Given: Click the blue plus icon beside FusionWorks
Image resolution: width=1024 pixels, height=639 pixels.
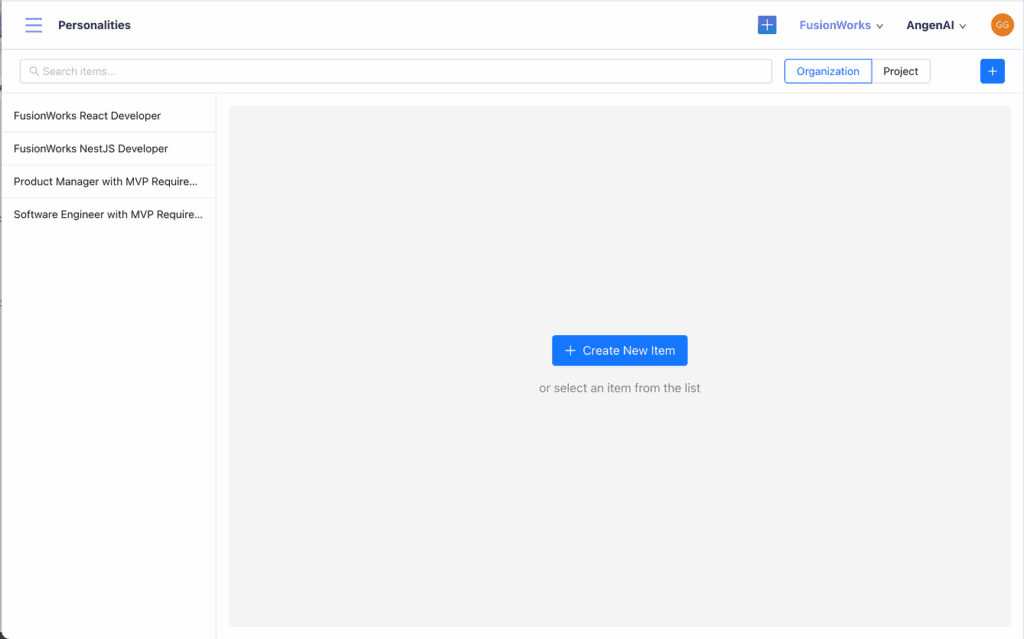Looking at the screenshot, I should (767, 25).
